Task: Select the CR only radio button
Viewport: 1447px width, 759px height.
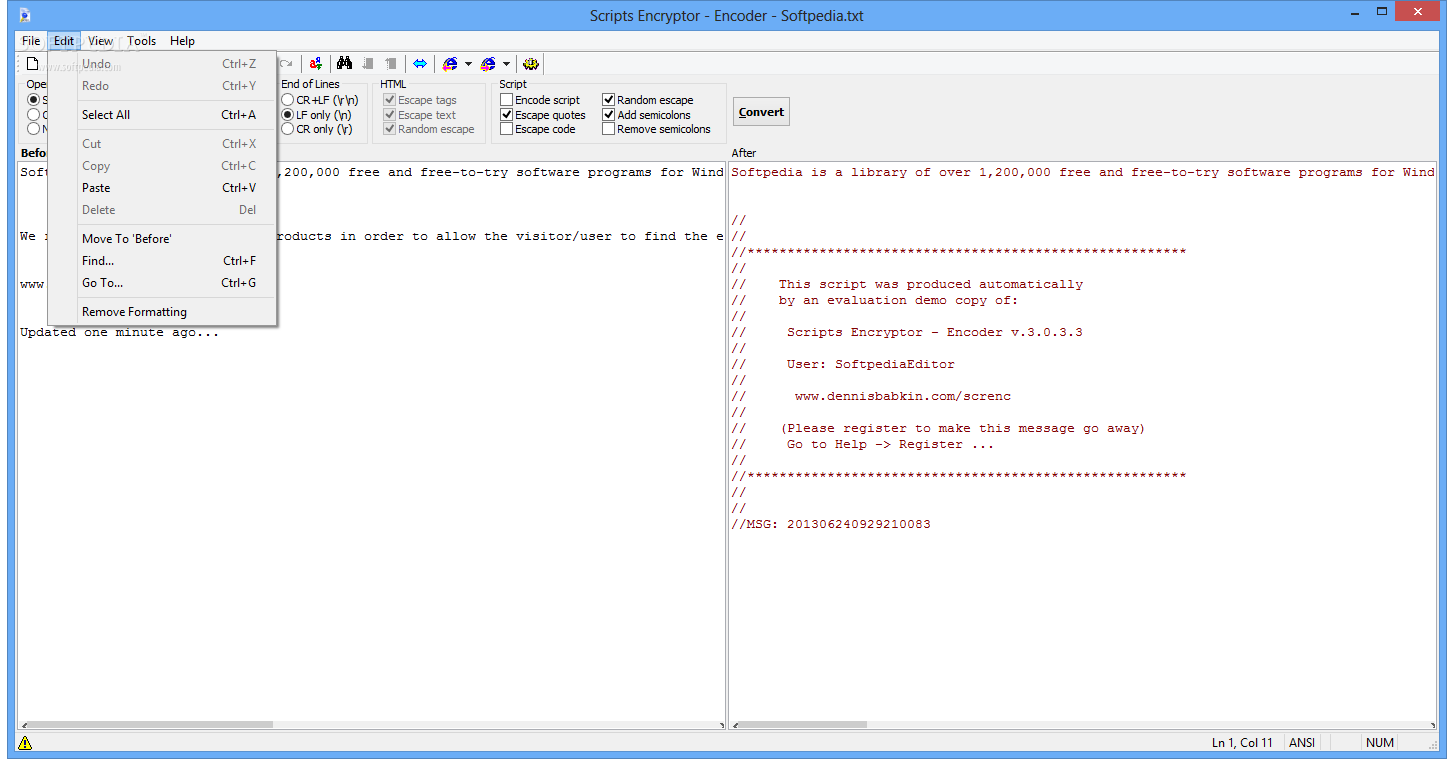Action: coord(288,129)
